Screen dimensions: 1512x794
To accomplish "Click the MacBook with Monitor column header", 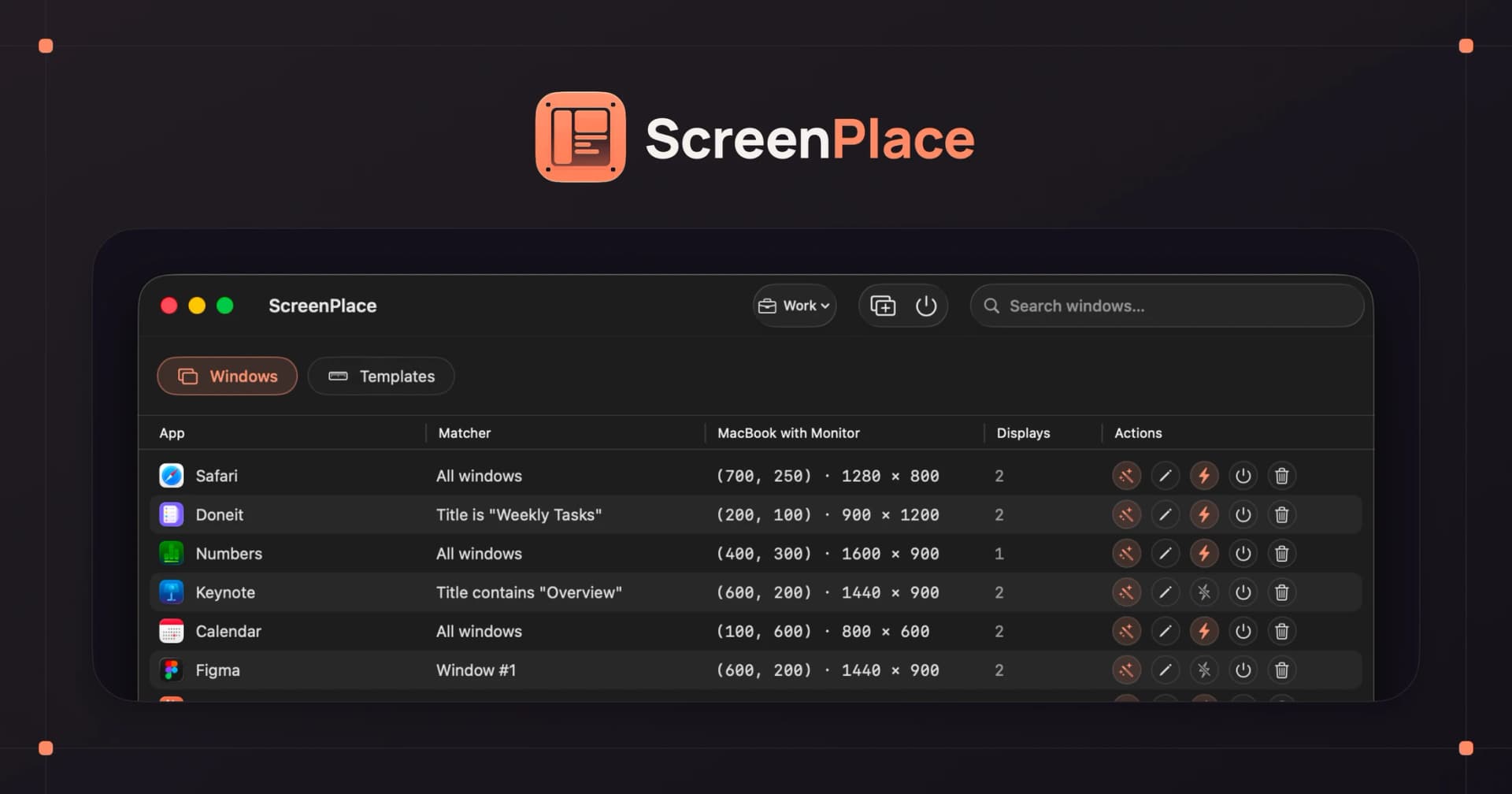I will click(788, 433).
